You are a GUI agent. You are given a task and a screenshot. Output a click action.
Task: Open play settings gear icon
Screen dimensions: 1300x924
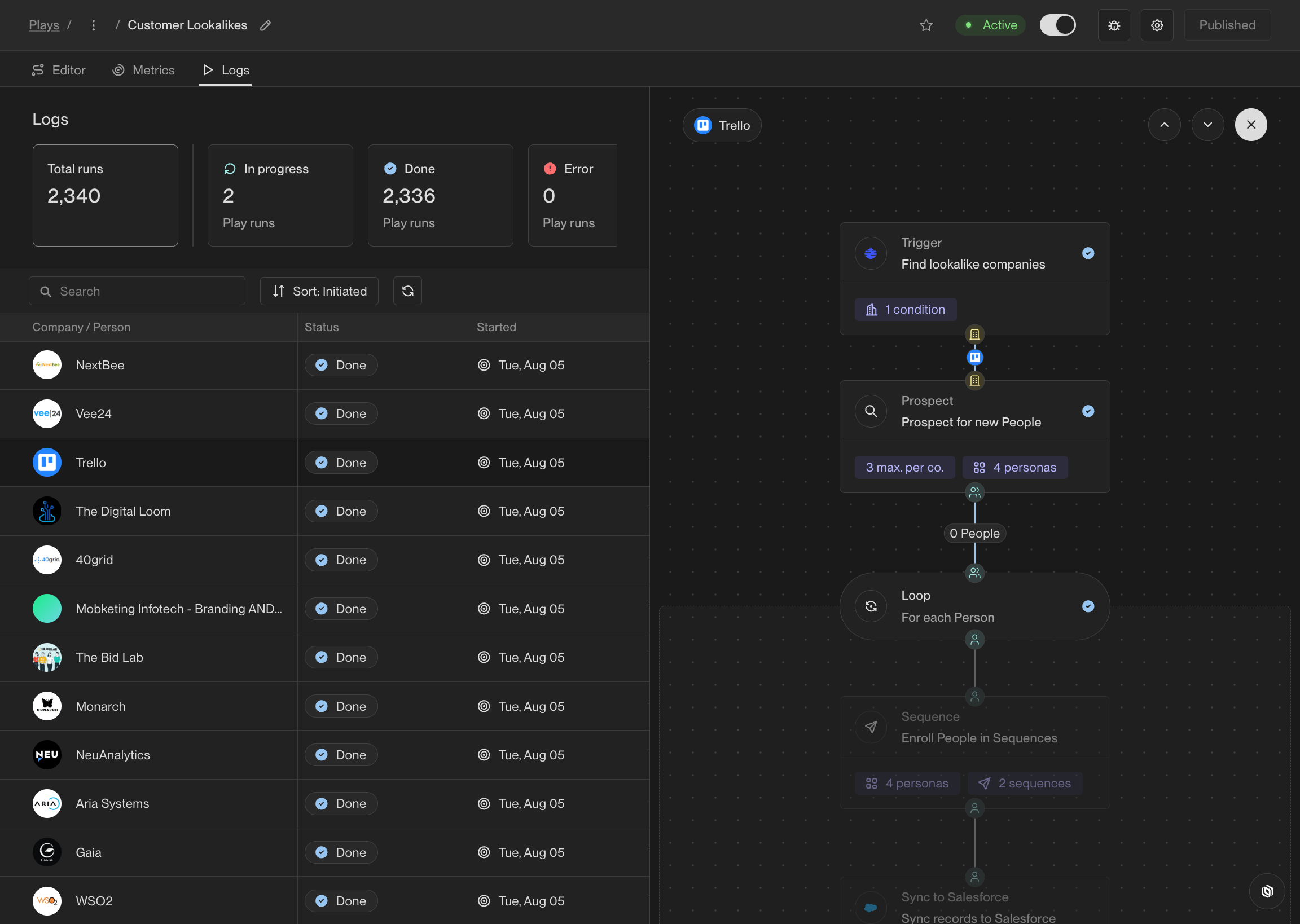click(1156, 25)
